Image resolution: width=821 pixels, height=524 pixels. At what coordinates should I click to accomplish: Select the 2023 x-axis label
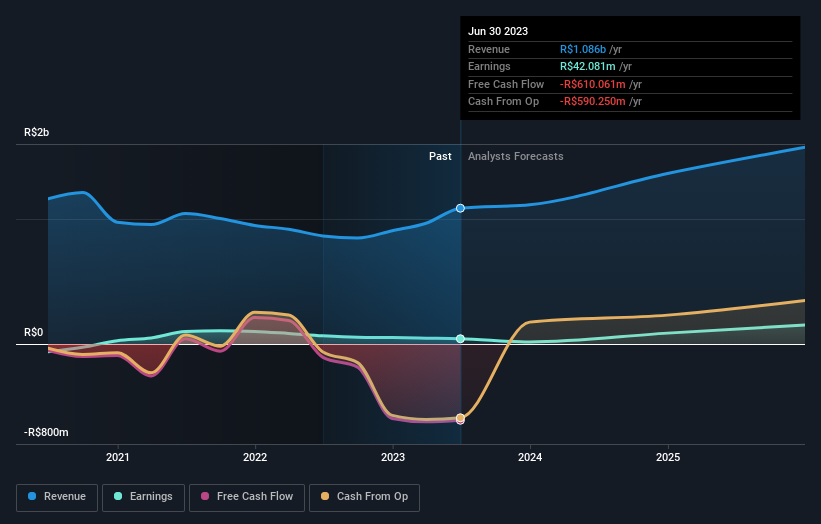tap(393, 457)
